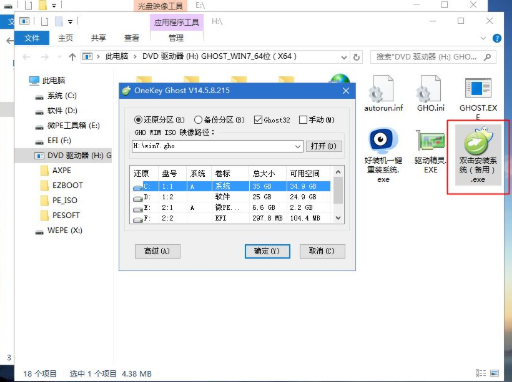Click partition list scrollbar down arrow

[x=338, y=218]
